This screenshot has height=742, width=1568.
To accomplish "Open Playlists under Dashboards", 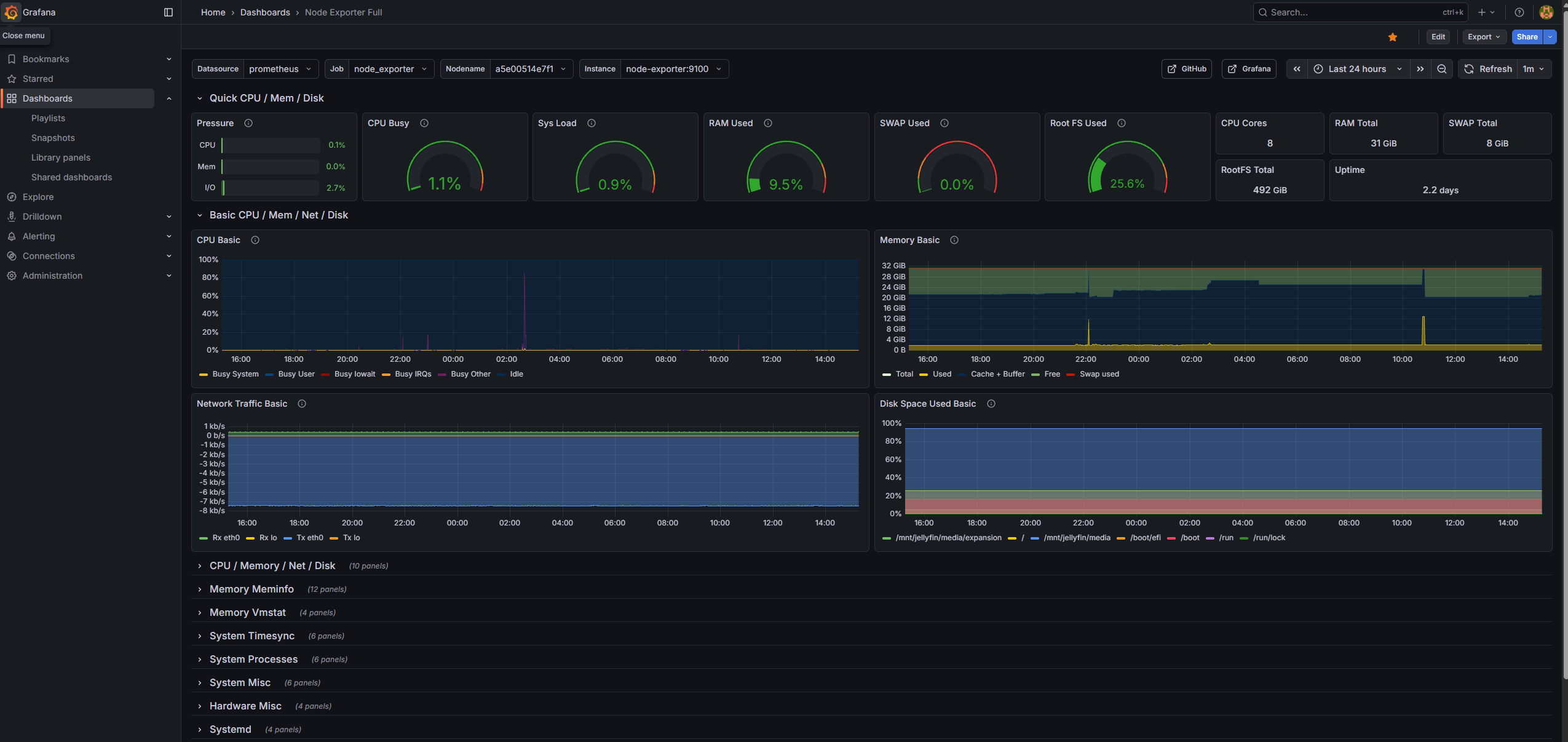I will [48, 118].
